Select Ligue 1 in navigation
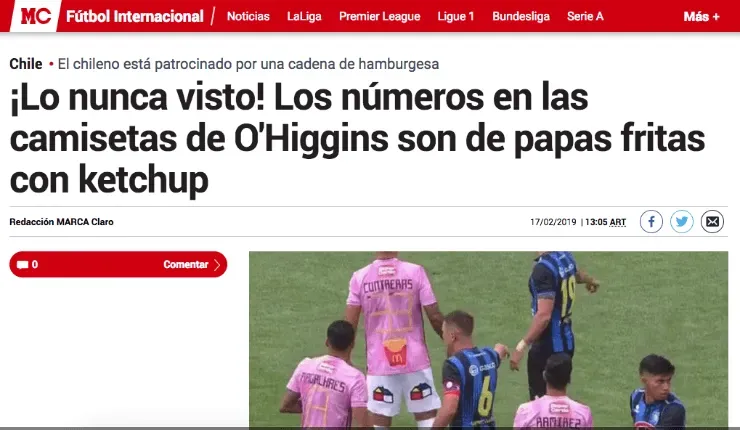 click(x=456, y=17)
